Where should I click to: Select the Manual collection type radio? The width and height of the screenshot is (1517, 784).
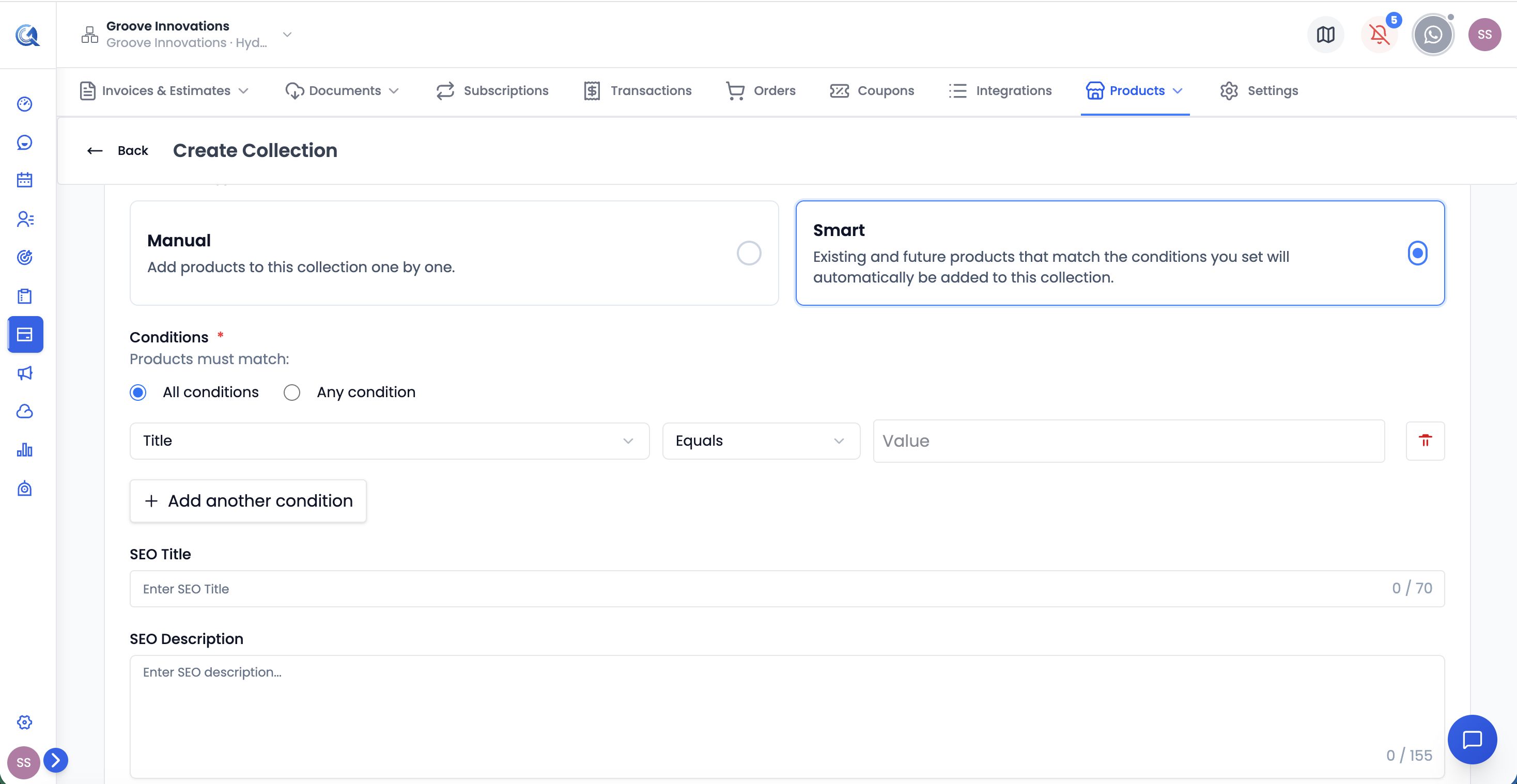coord(749,253)
